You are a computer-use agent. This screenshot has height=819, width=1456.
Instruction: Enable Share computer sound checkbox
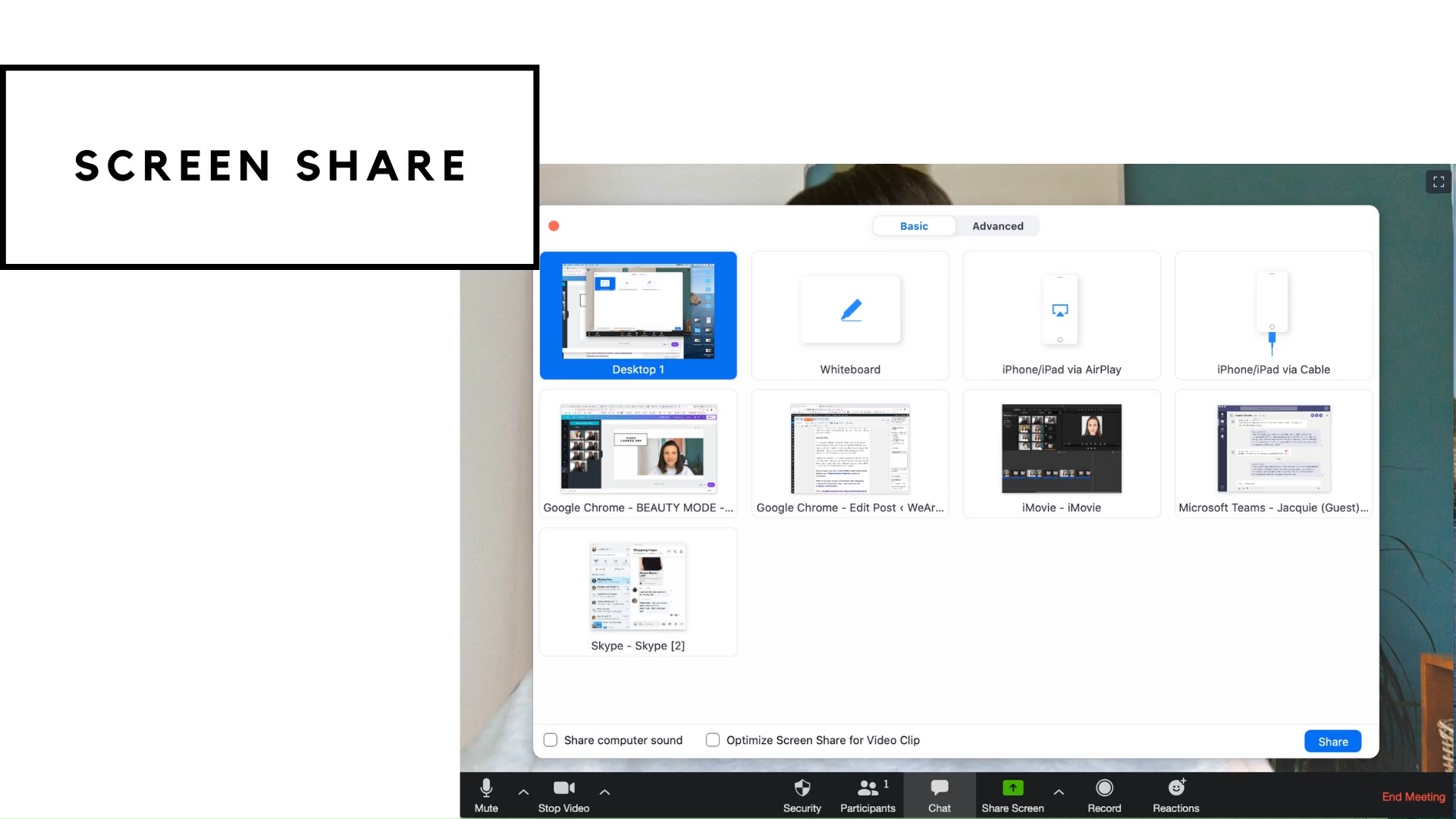pyautogui.click(x=551, y=740)
